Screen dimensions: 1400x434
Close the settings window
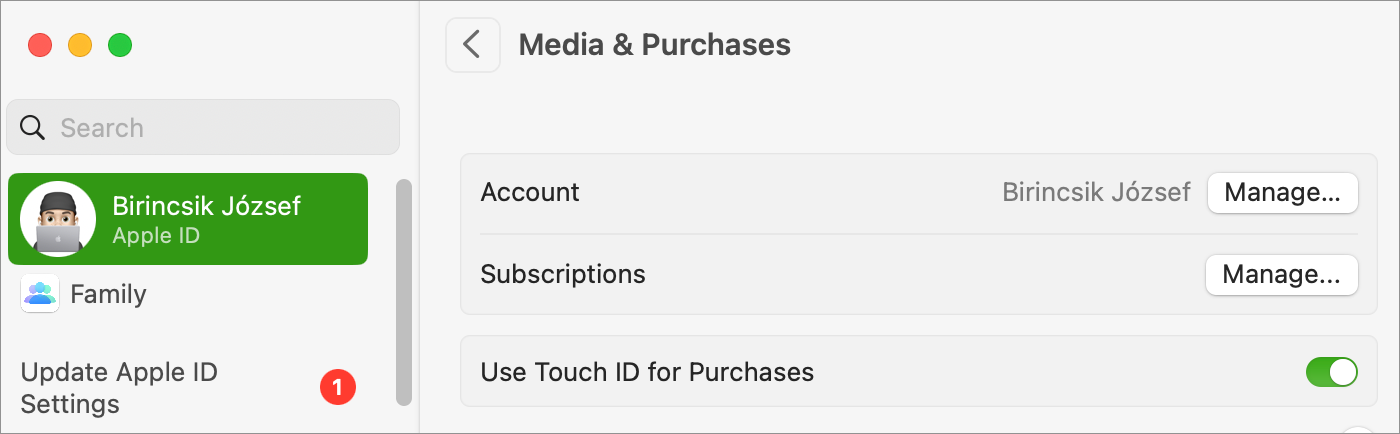(40, 45)
